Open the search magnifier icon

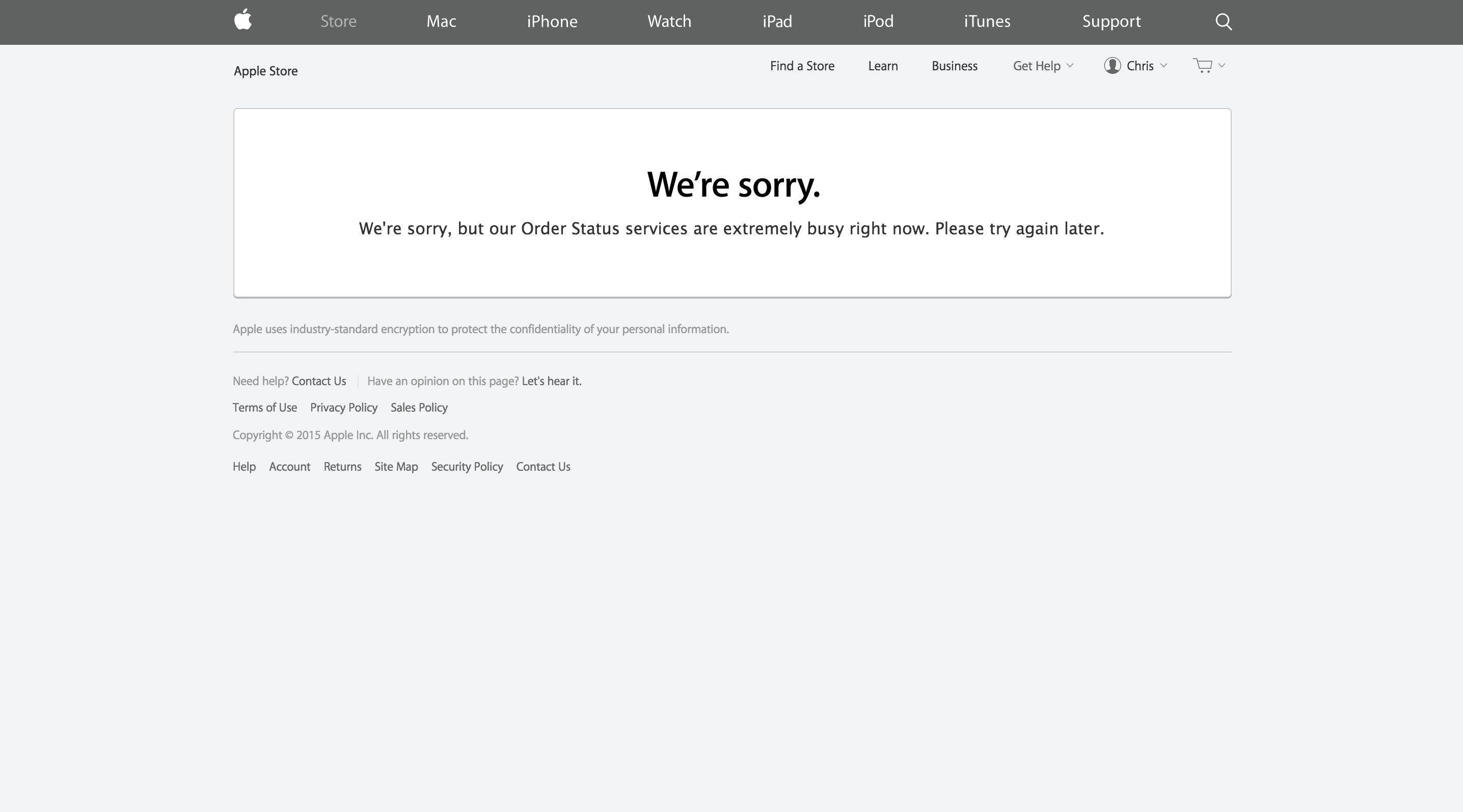coord(1224,21)
